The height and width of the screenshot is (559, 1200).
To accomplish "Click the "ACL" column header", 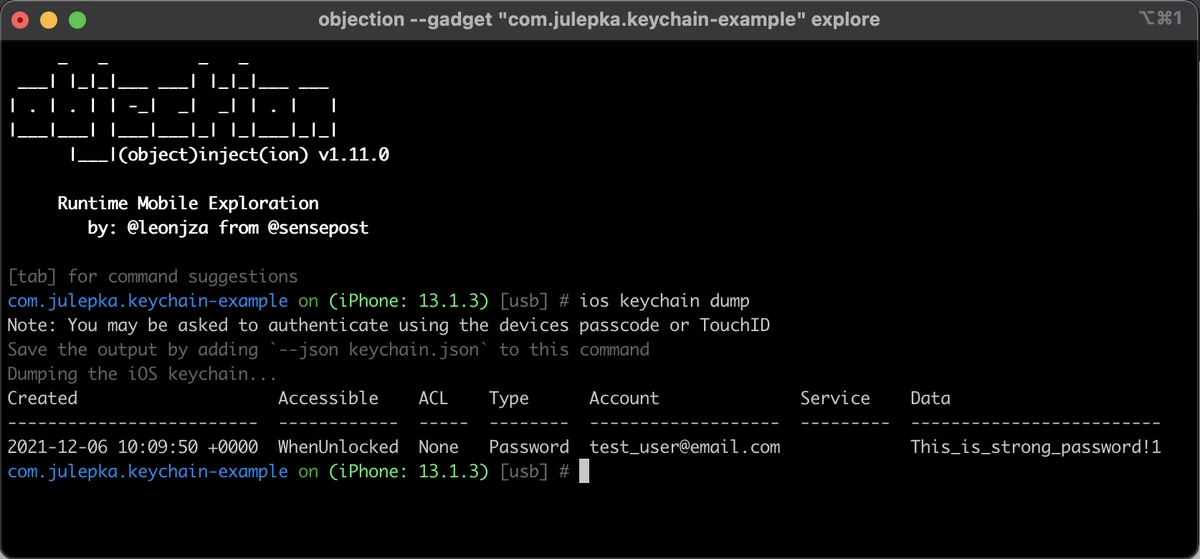I will click(434, 398).
